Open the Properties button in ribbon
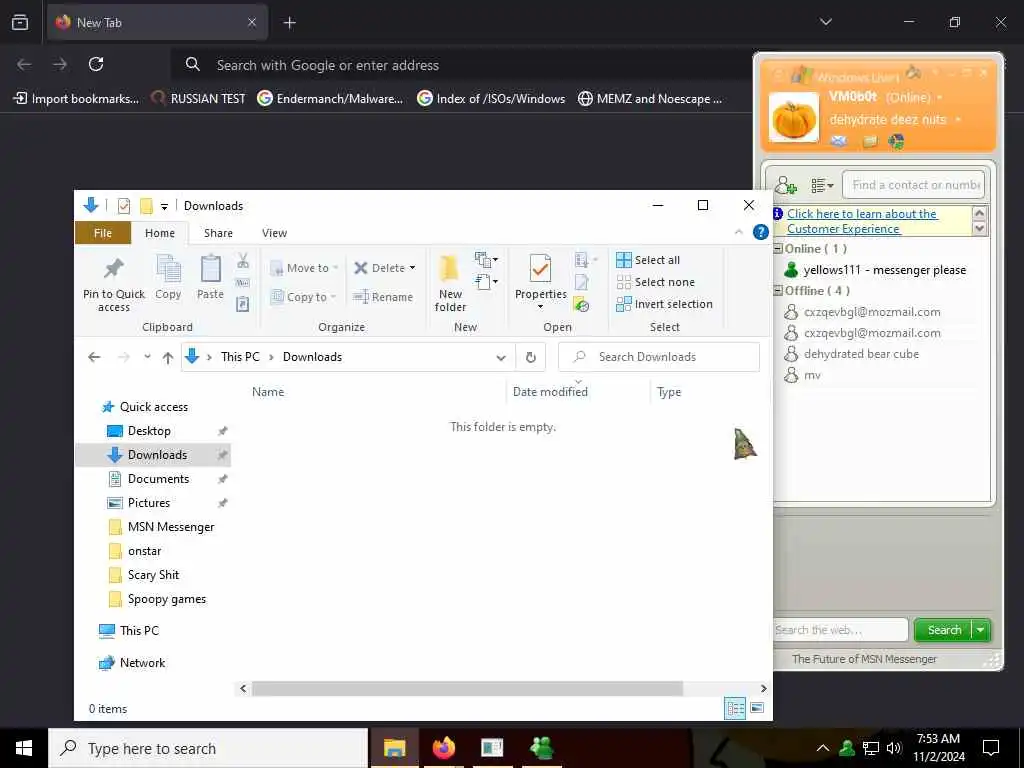 [x=540, y=281]
